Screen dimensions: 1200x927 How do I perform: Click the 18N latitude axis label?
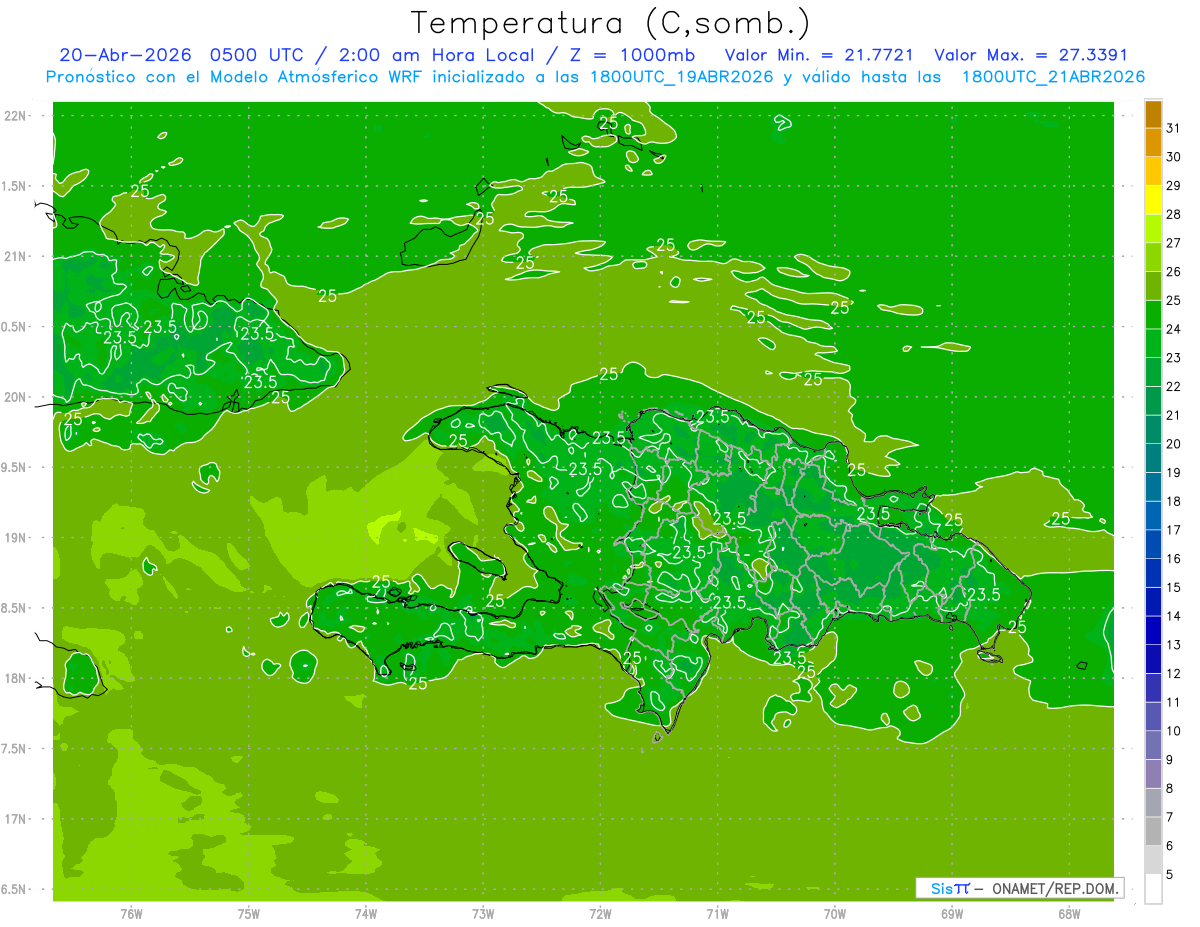[17, 678]
